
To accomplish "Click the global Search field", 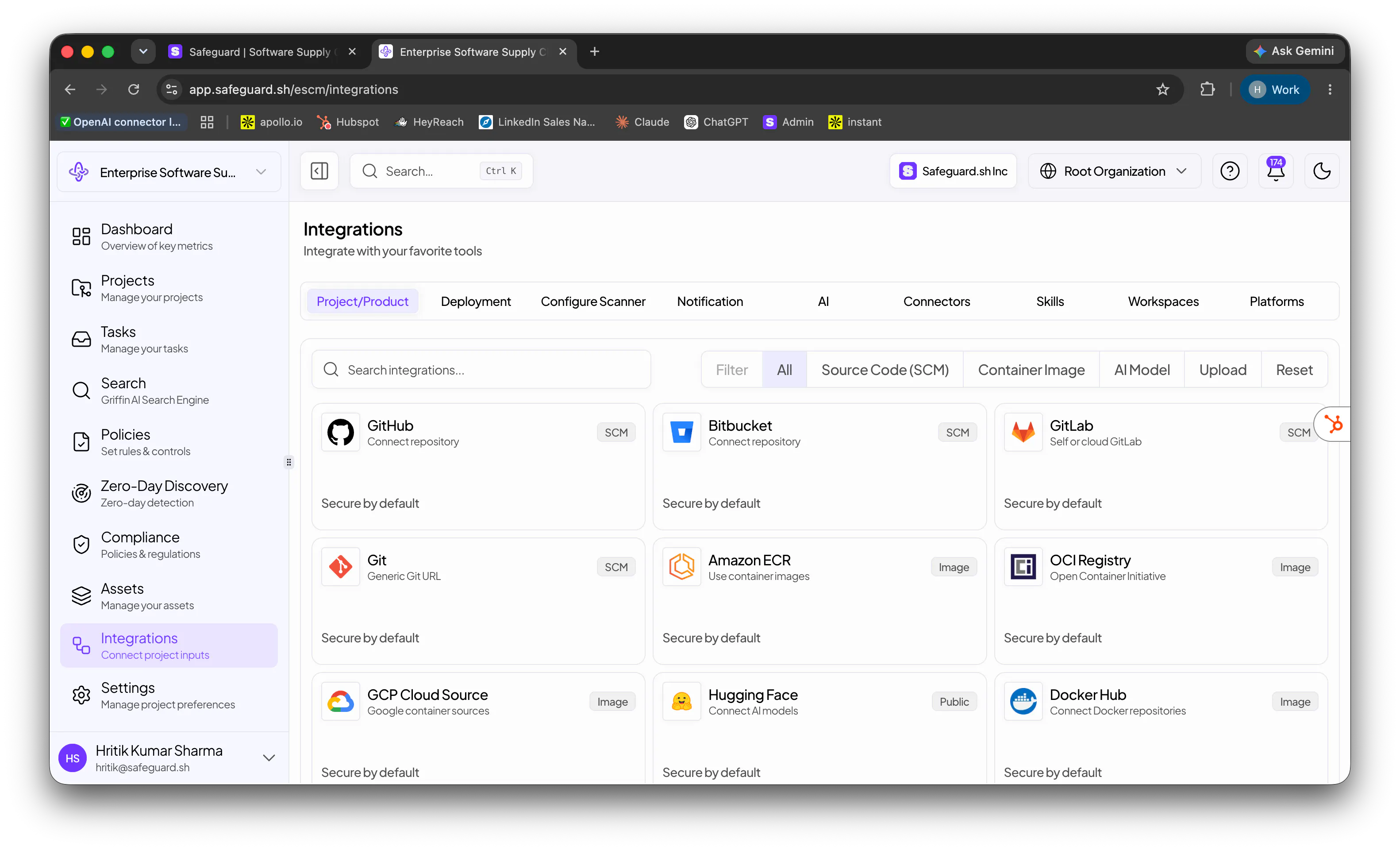I will pos(441,170).
